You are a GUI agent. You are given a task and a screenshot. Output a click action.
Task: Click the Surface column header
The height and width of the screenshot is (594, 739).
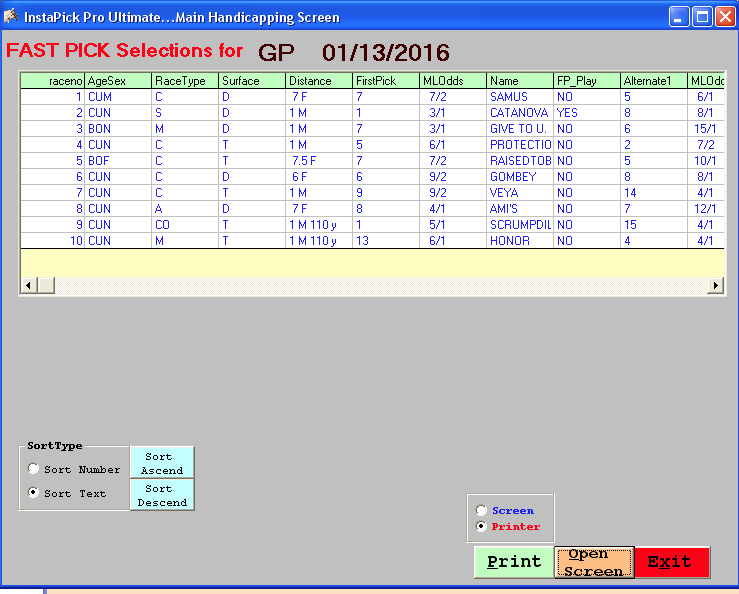tap(252, 81)
